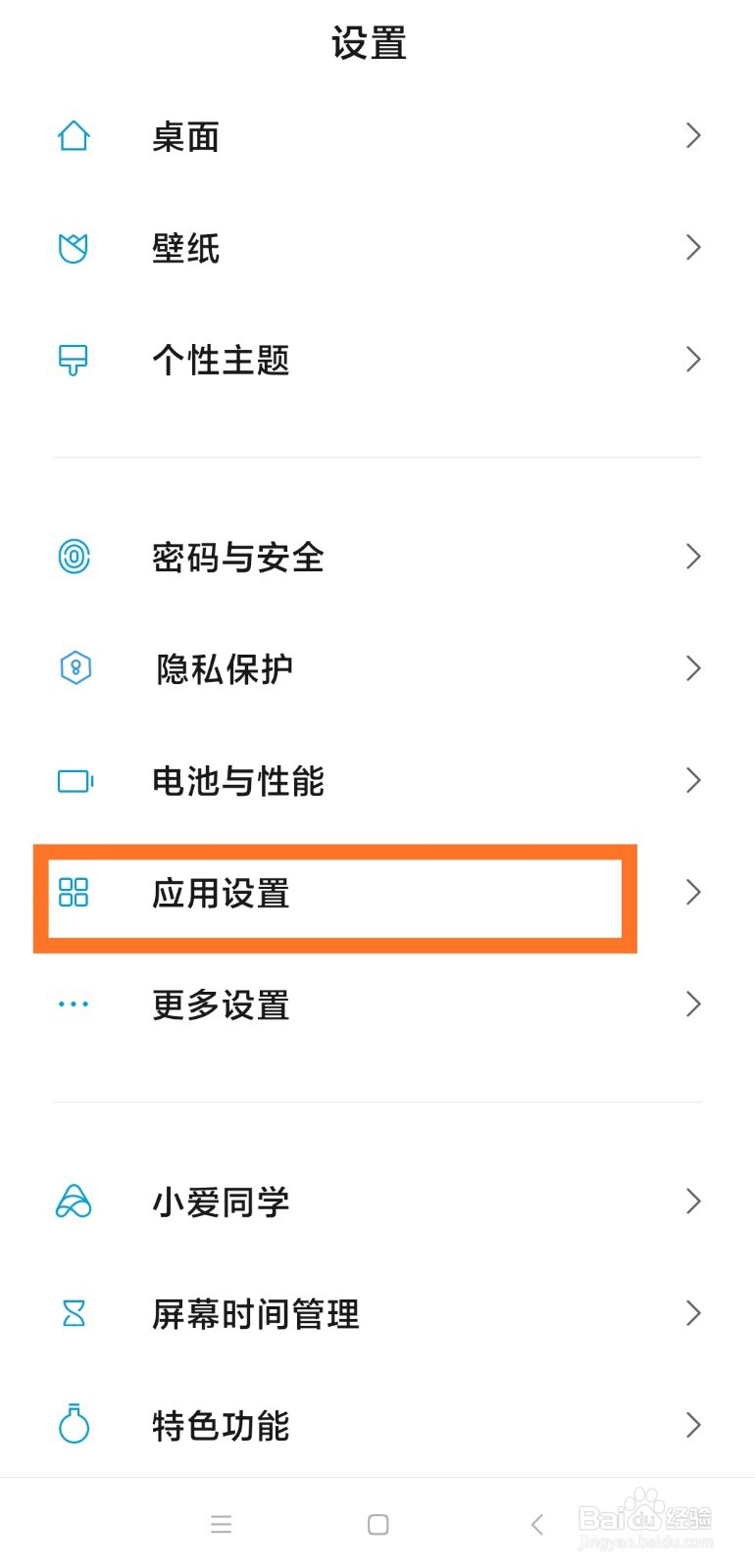The height and width of the screenshot is (1568, 755).
Task: Click the 密码与安全 fingerprint icon
Action: point(74,557)
